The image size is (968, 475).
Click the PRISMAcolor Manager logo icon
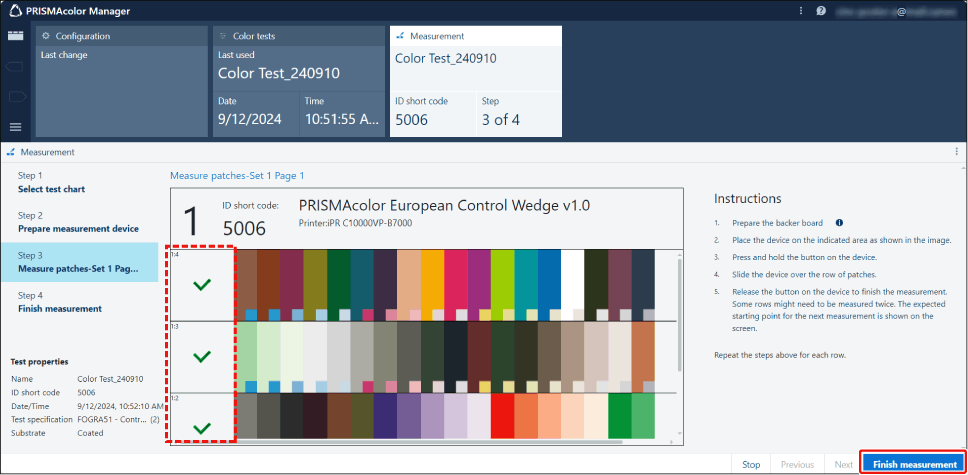click(16, 11)
